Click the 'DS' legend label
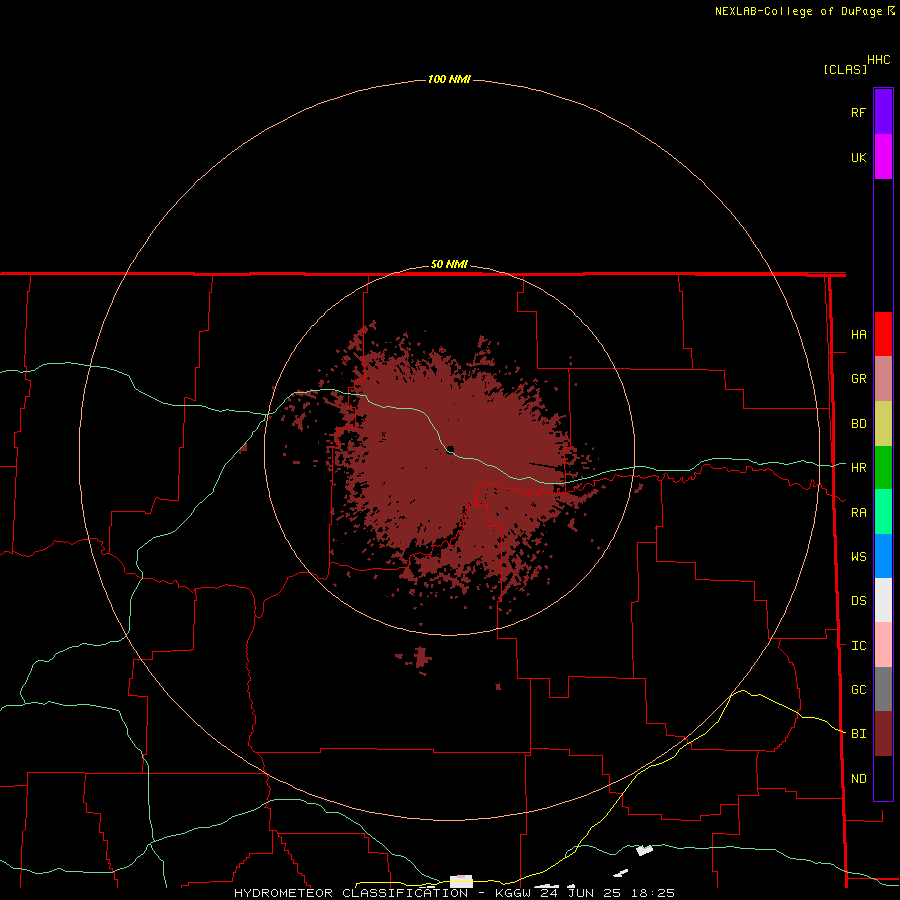900x900 pixels. pyautogui.click(x=858, y=600)
